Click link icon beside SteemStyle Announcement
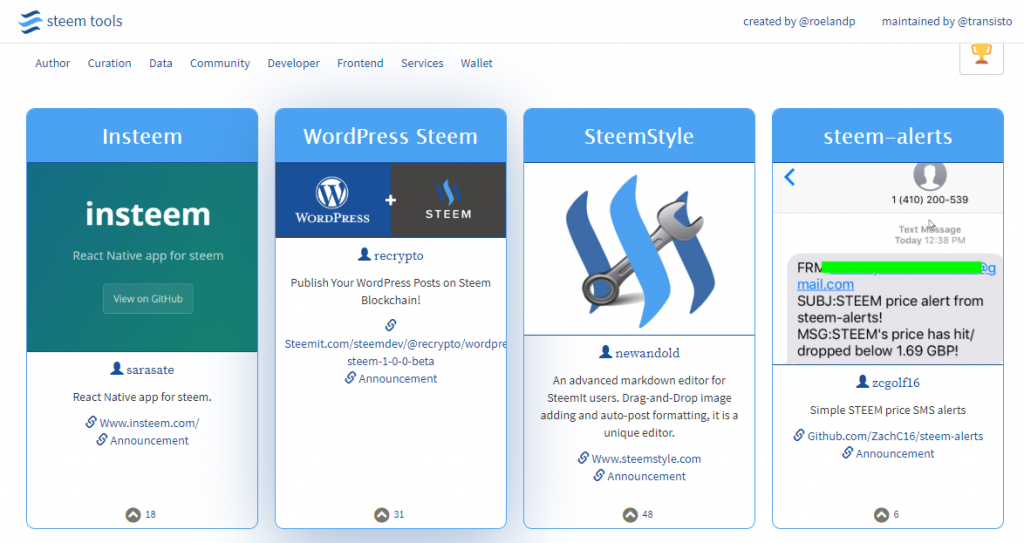Viewport: 1024px width, 543px height. point(599,476)
